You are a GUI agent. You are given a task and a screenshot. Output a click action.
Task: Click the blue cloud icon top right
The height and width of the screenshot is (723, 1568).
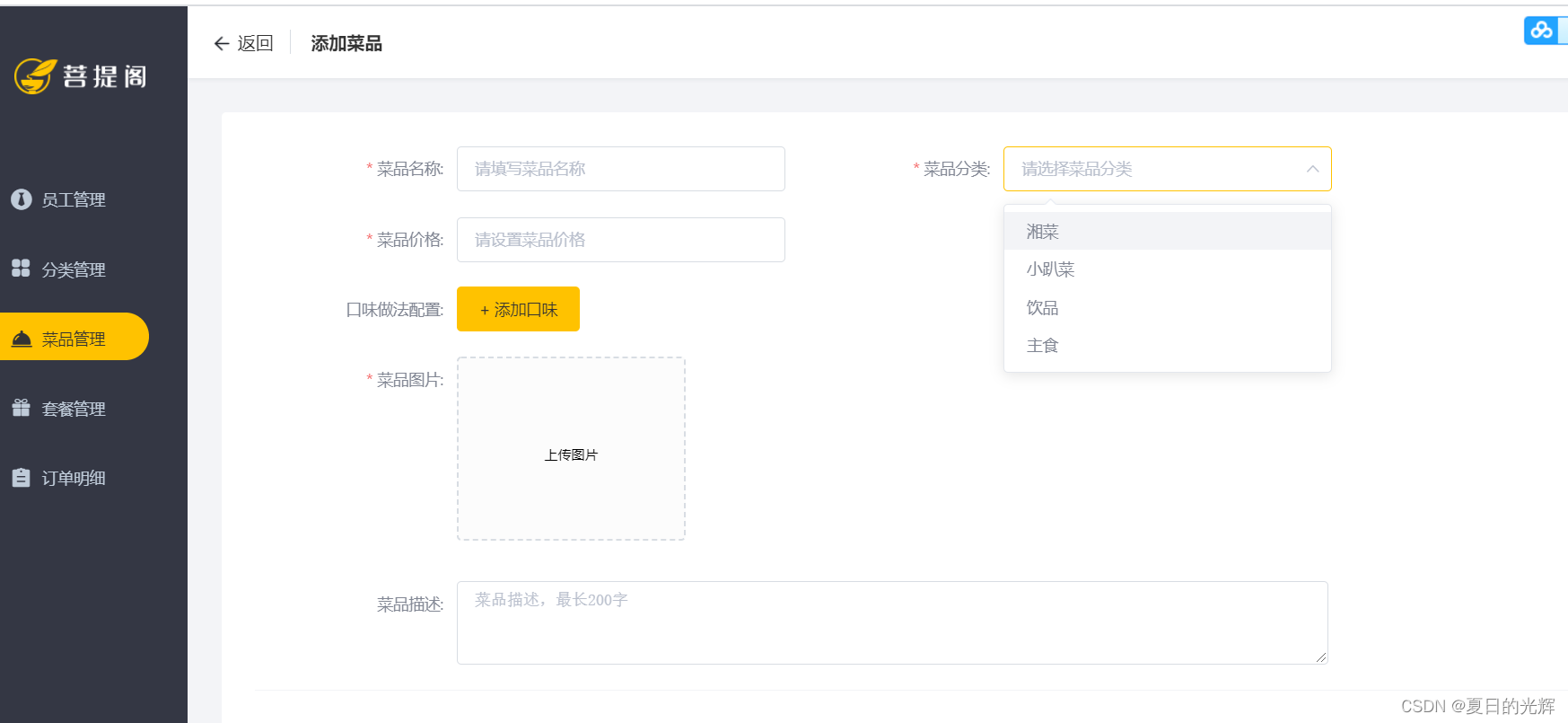(1542, 31)
